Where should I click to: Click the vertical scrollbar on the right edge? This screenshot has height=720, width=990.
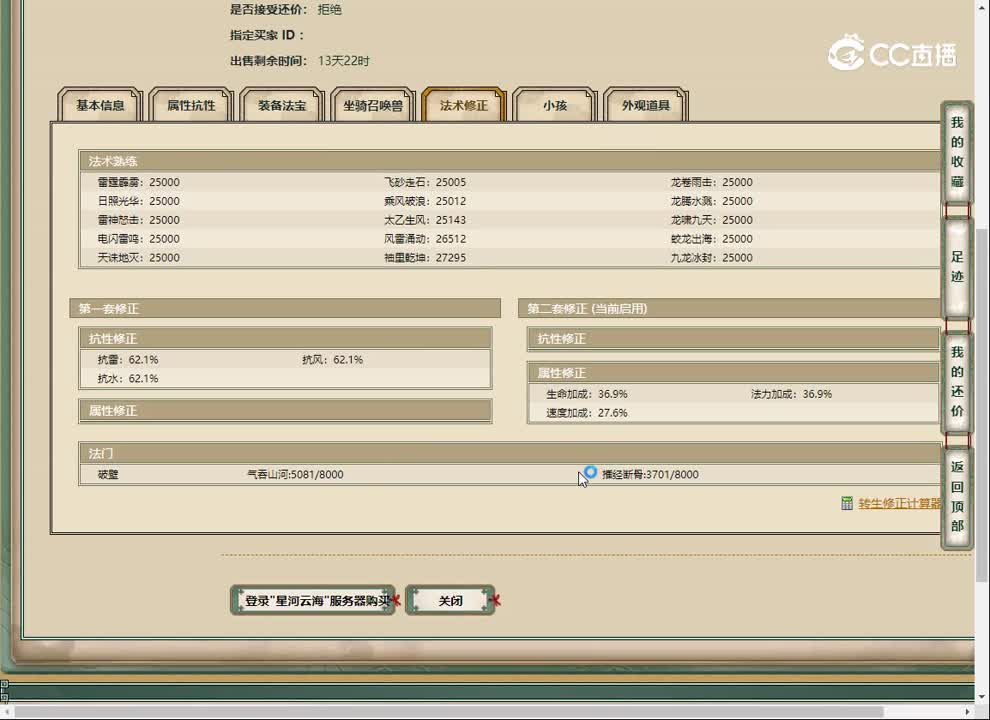tap(982, 400)
